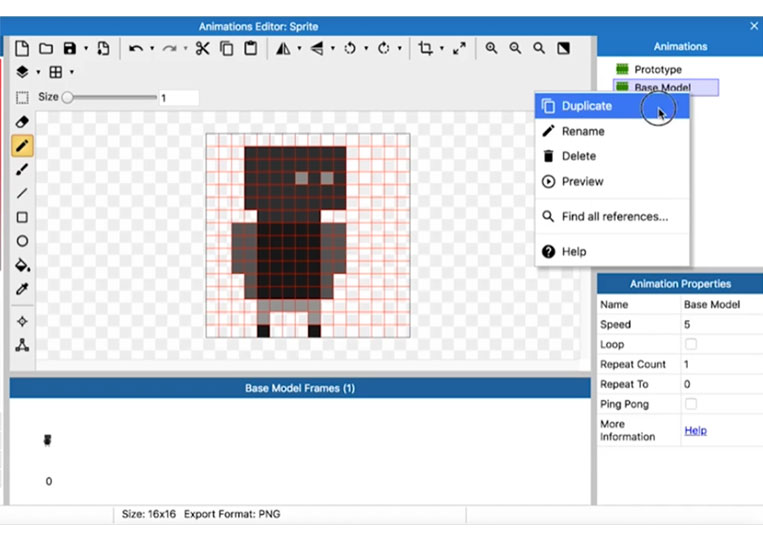Viewport: 763px width, 541px height.
Task: Select the Line tool
Action: pos(22,193)
